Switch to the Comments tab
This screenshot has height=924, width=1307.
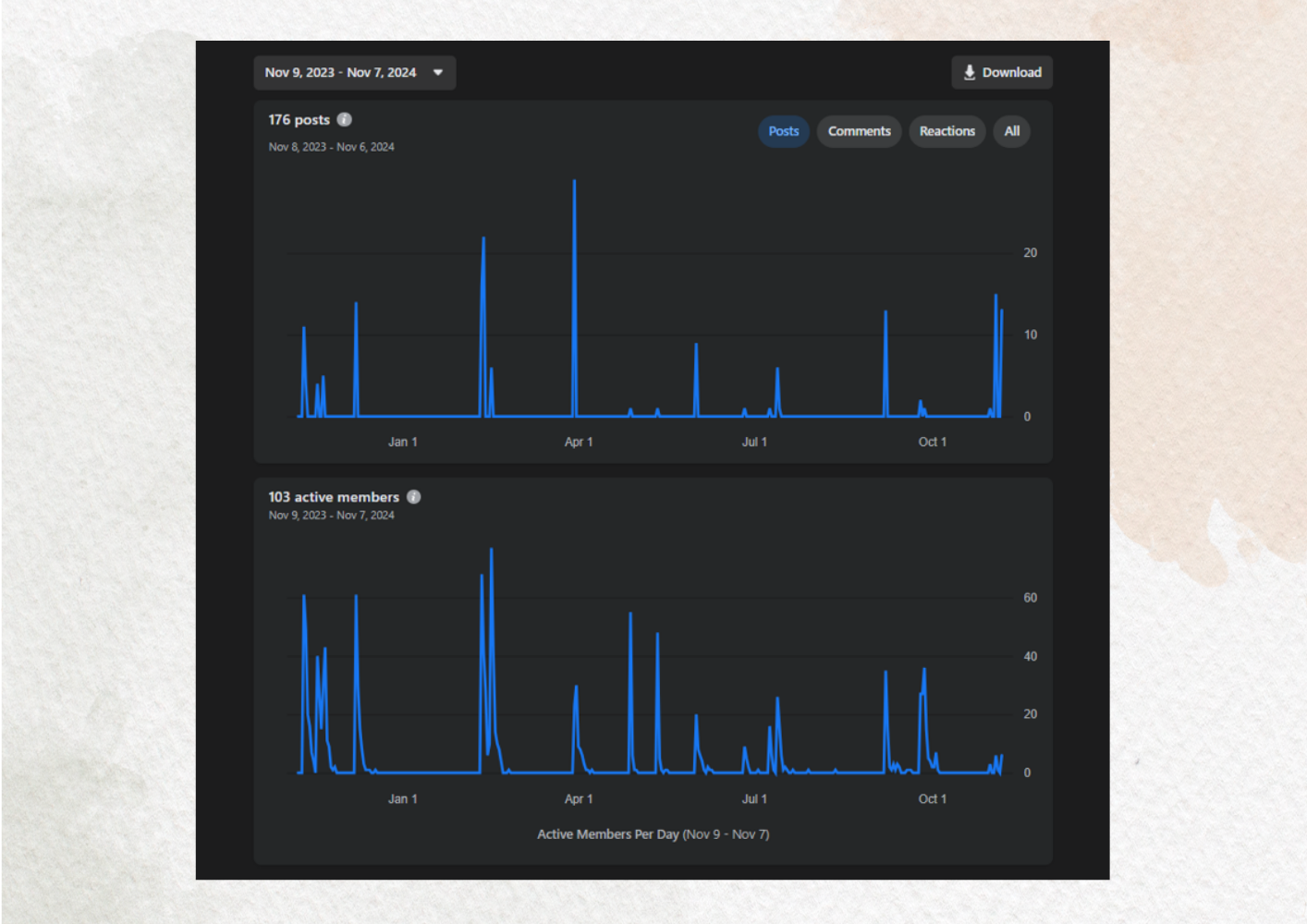pos(859,131)
